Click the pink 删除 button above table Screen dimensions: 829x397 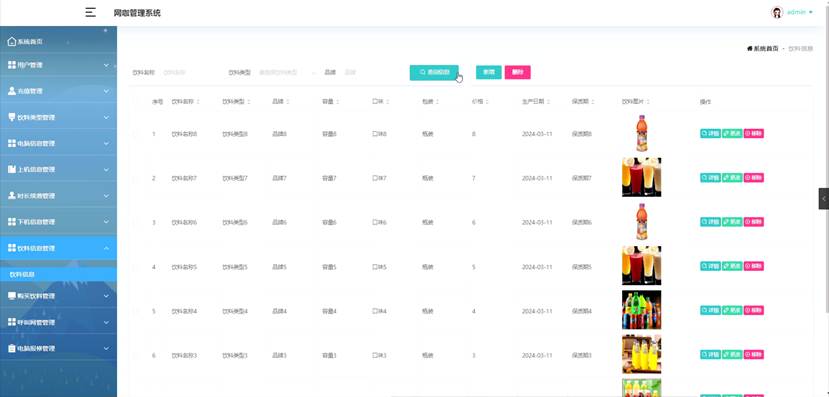pyautogui.click(x=518, y=72)
